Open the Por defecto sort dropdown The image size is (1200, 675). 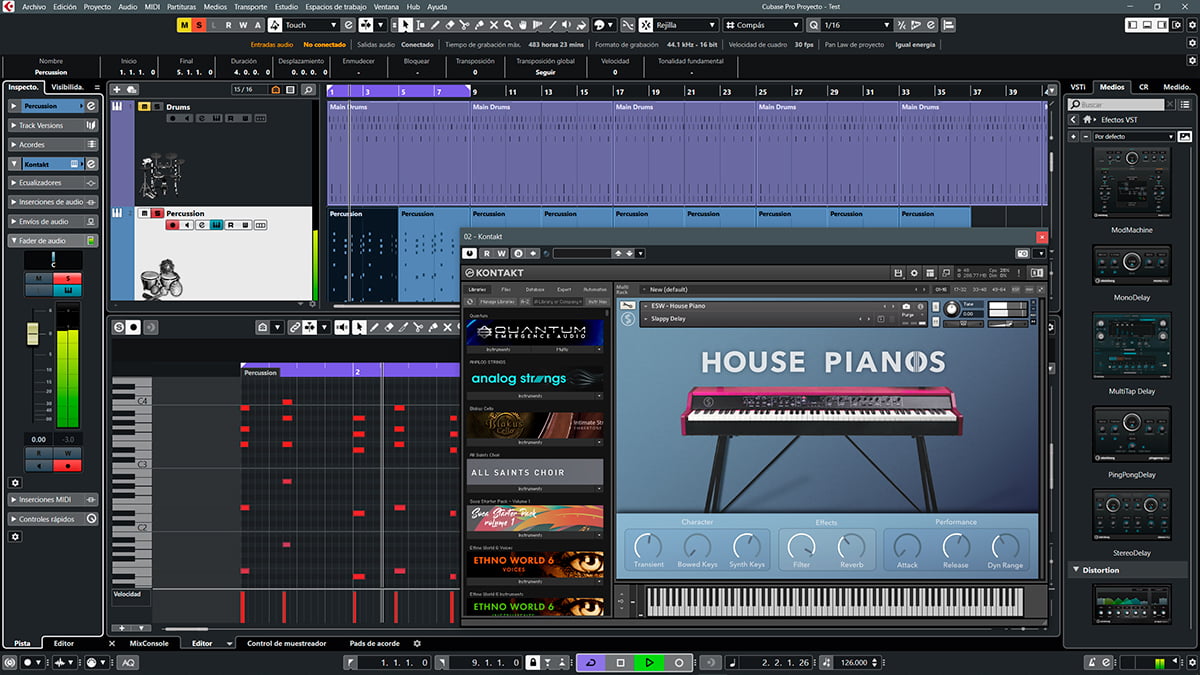pyautogui.click(x=1133, y=136)
